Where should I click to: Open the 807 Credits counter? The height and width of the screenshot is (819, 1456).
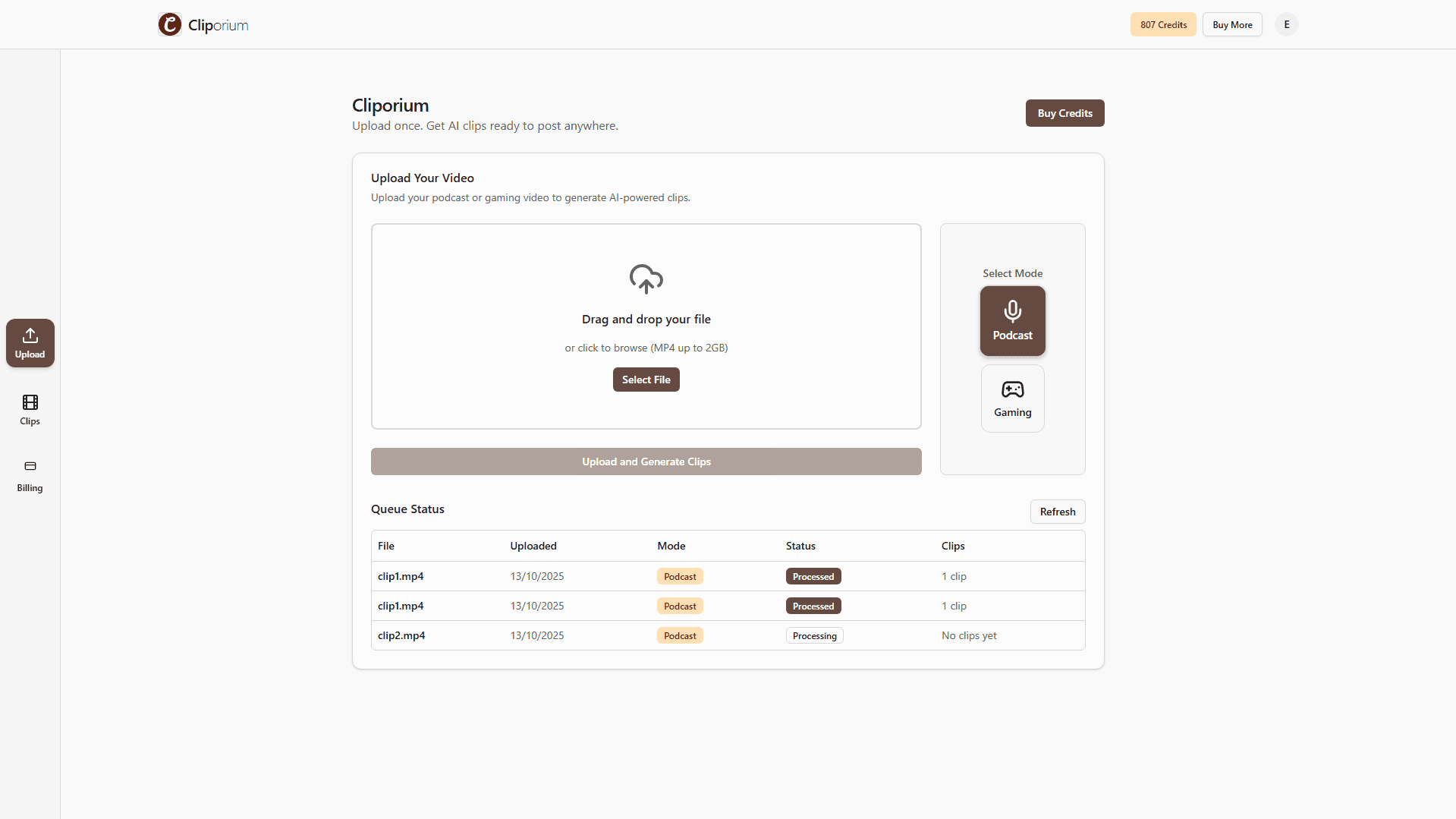pos(1162,24)
